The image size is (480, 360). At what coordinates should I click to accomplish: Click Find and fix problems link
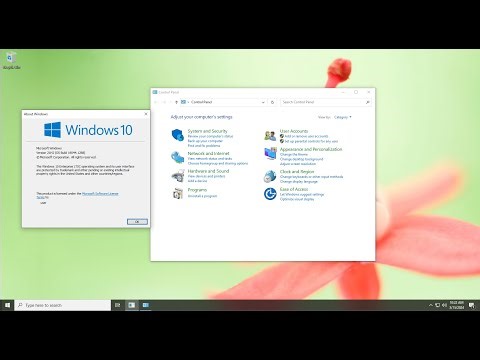coord(204,146)
